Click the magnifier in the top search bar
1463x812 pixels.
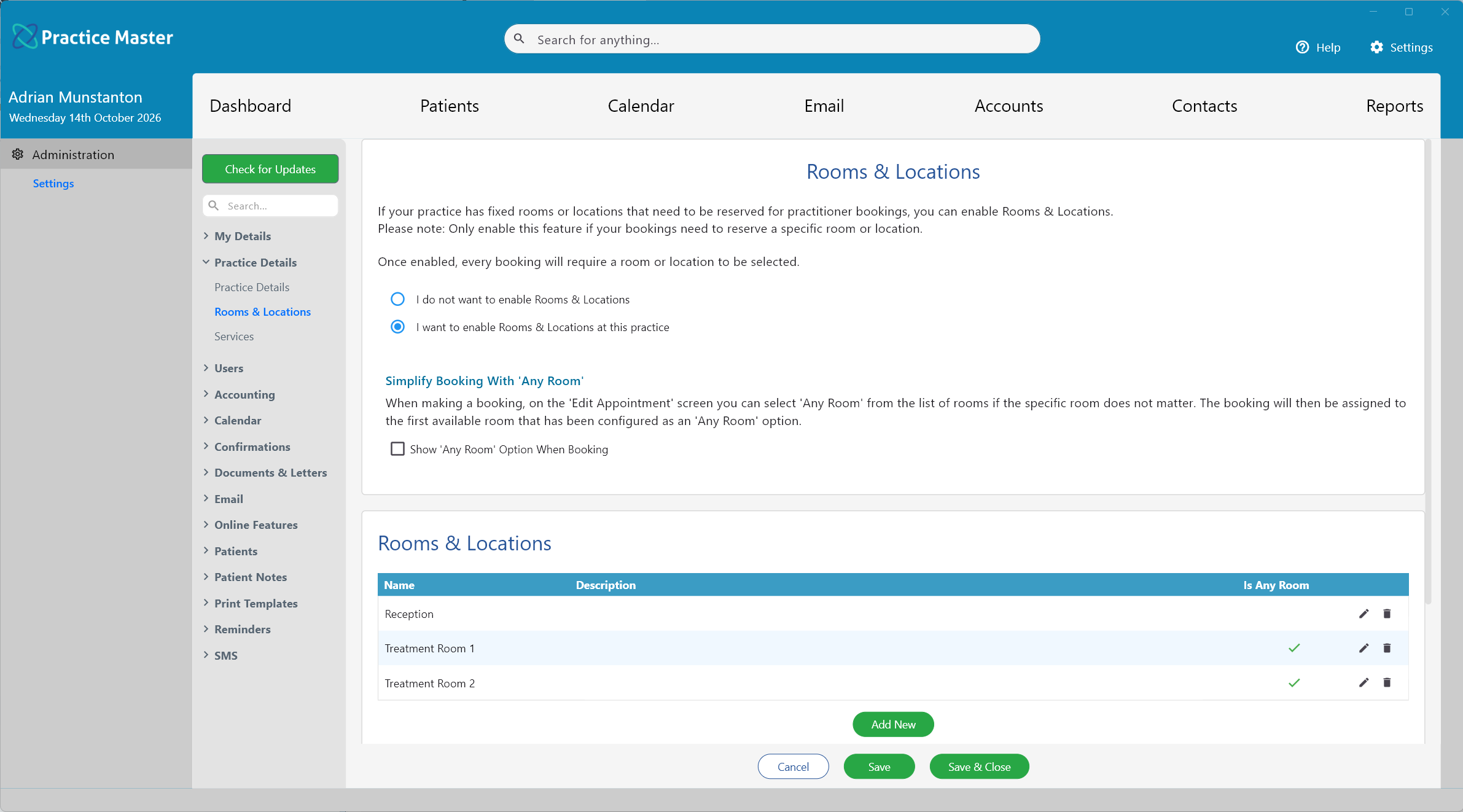tap(519, 39)
